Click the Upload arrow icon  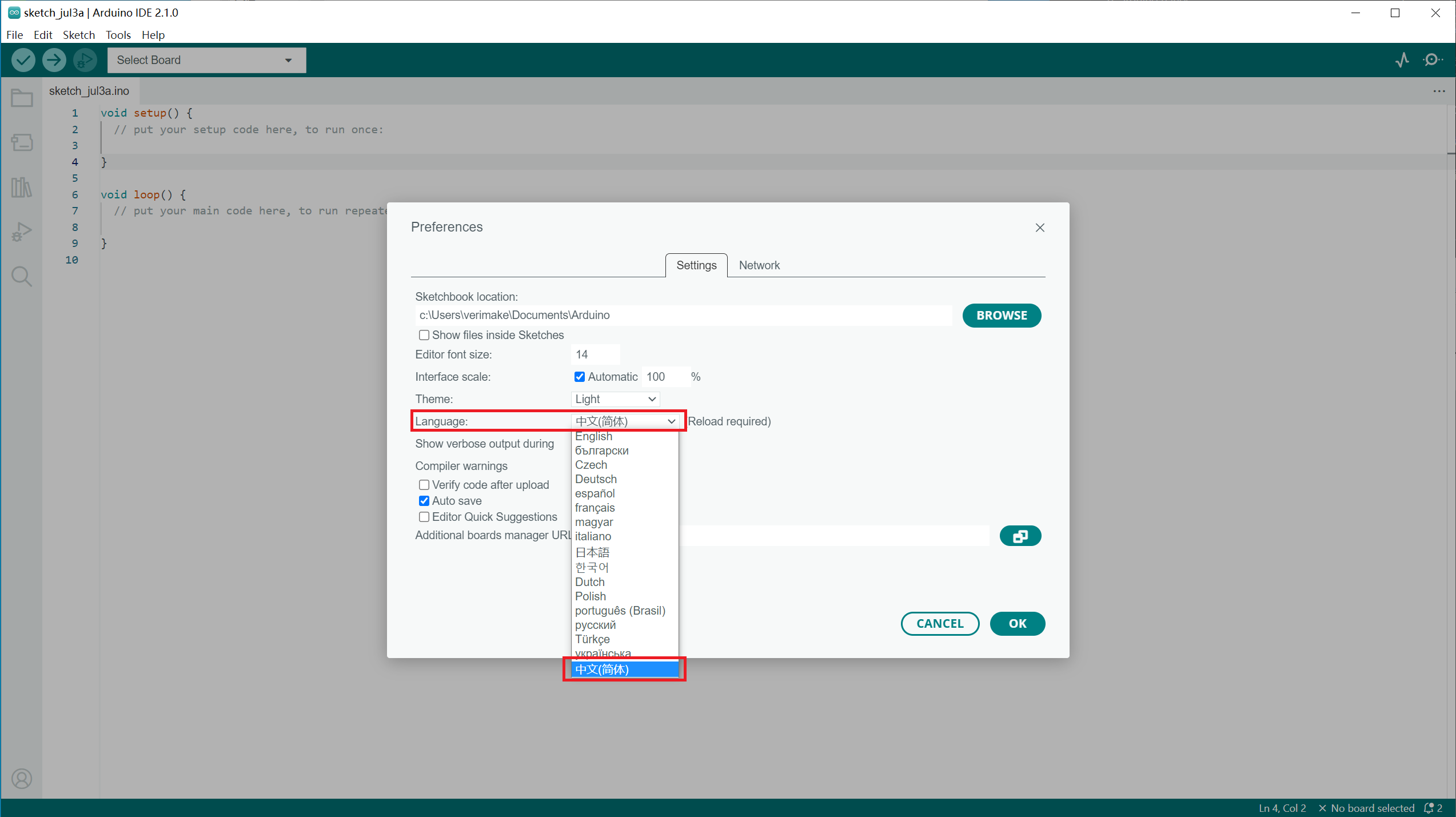[x=54, y=60]
